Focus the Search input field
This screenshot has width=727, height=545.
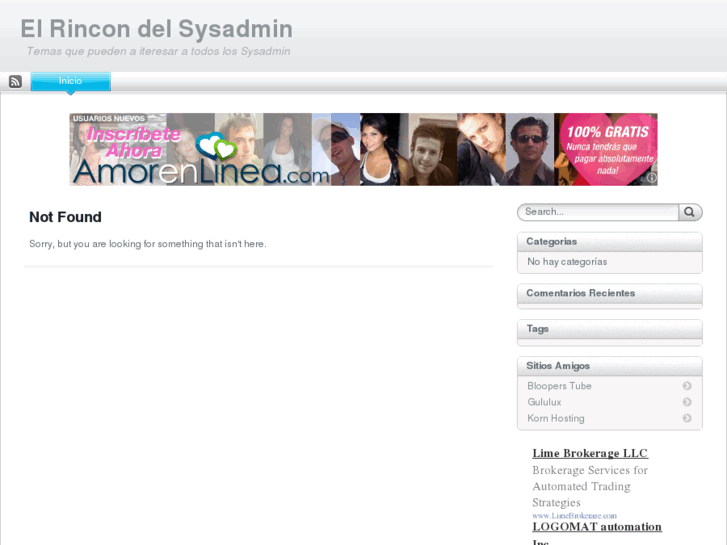pos(598,212)
